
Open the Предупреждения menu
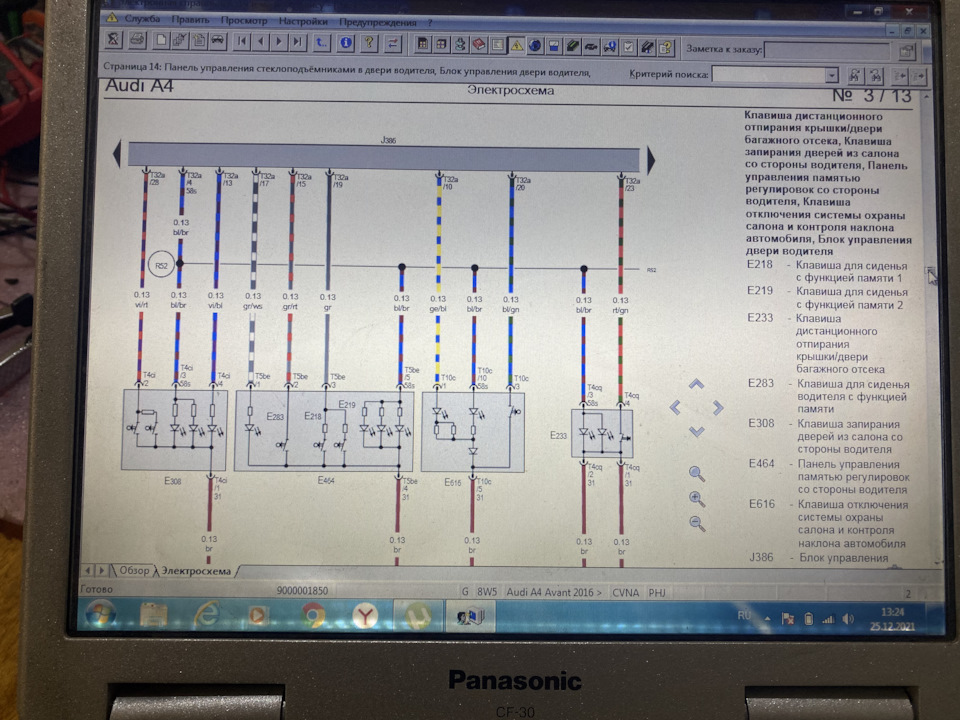pyautogui.click(x=378, y=22)
